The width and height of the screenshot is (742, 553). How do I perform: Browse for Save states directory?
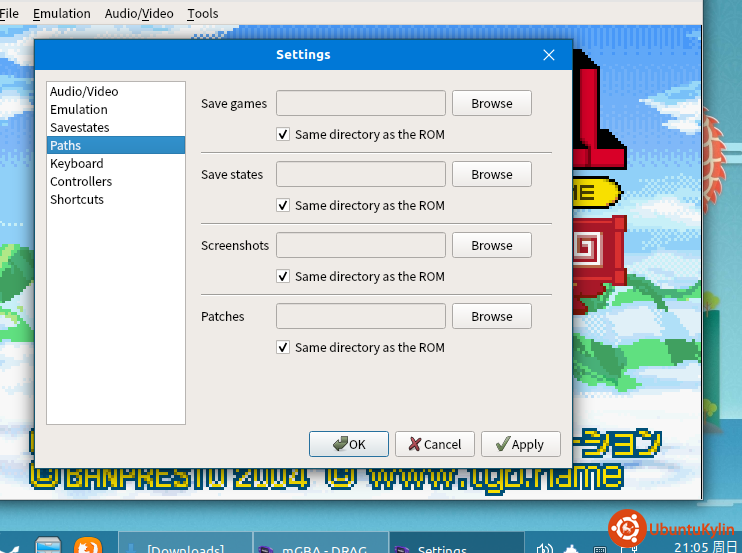coord(492,174)
